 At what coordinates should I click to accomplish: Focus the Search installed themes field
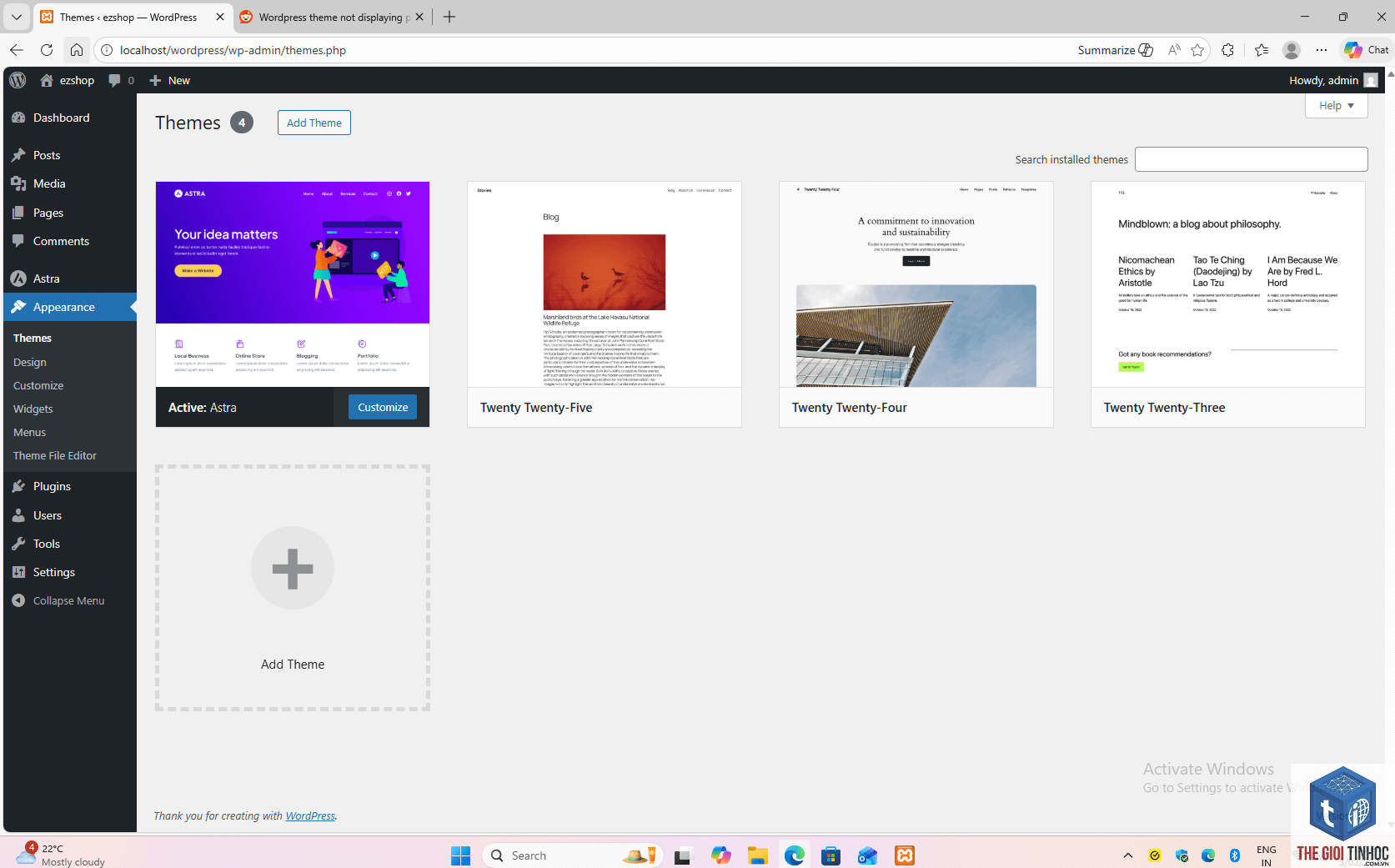point(1251,159)
